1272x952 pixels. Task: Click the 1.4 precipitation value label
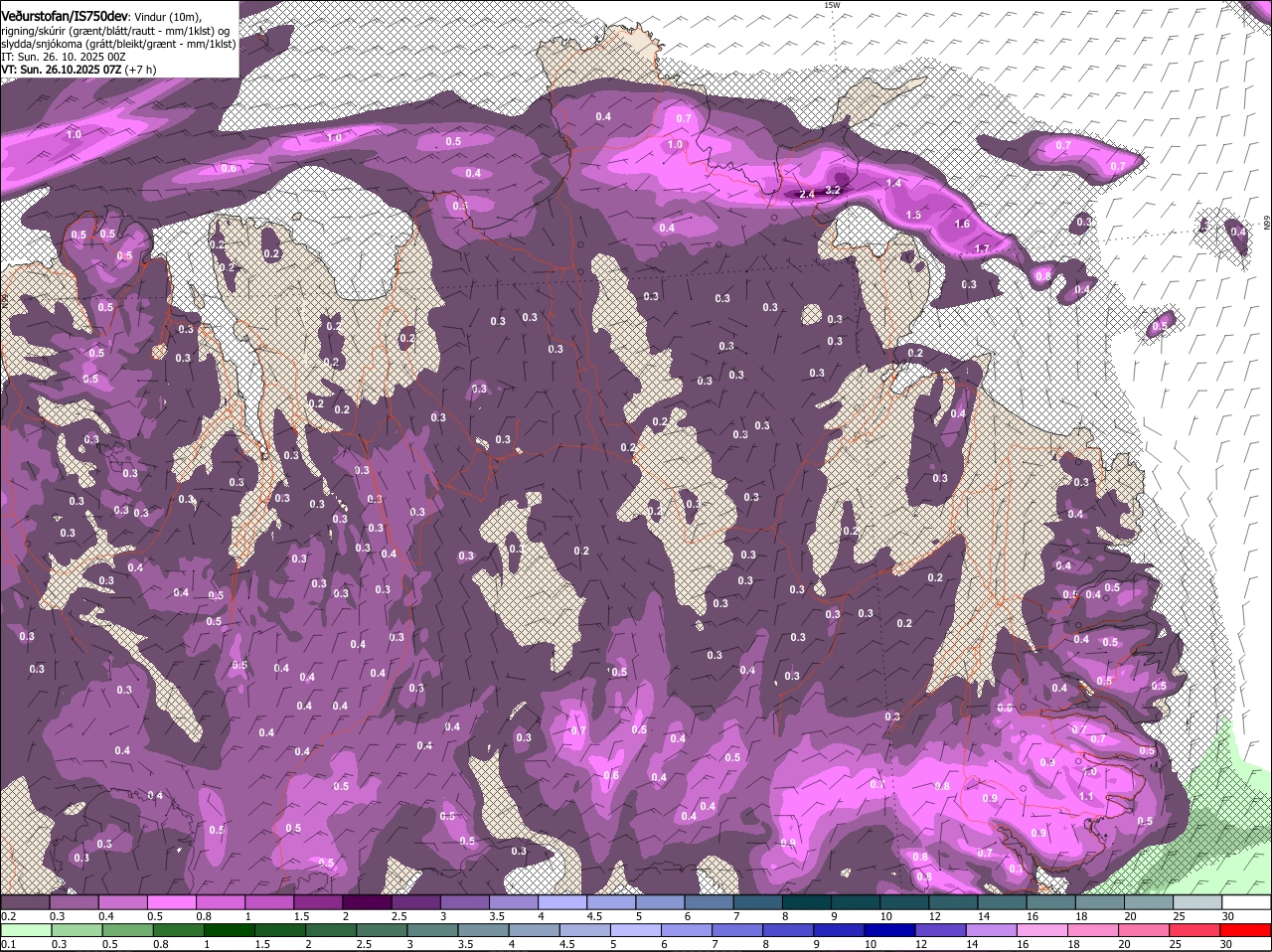tap(893, 184)
